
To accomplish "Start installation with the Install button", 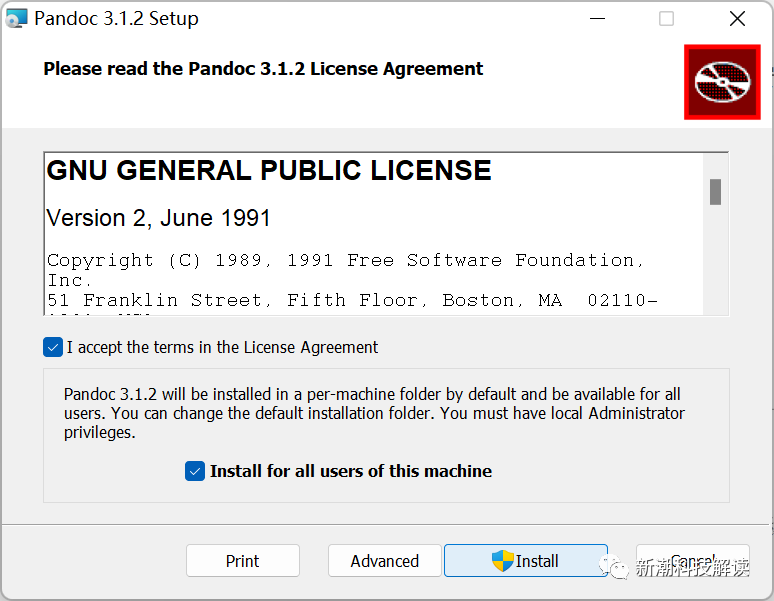I will coord(526,561).
